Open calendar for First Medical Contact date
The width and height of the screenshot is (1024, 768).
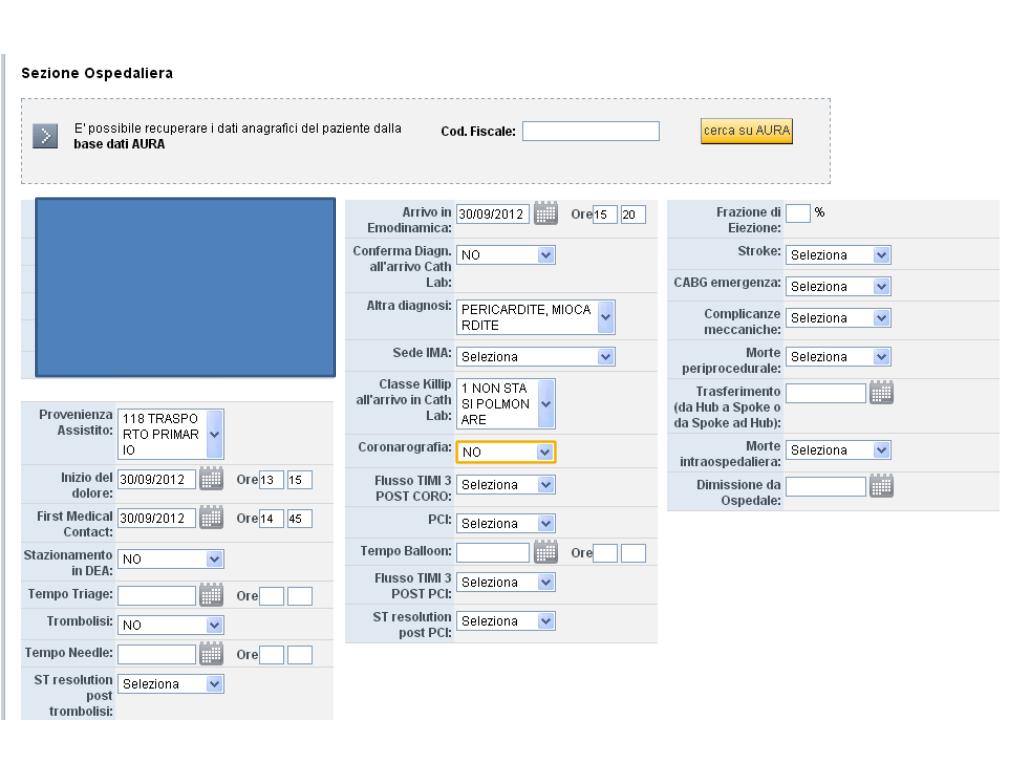click(x=212, y=518)
